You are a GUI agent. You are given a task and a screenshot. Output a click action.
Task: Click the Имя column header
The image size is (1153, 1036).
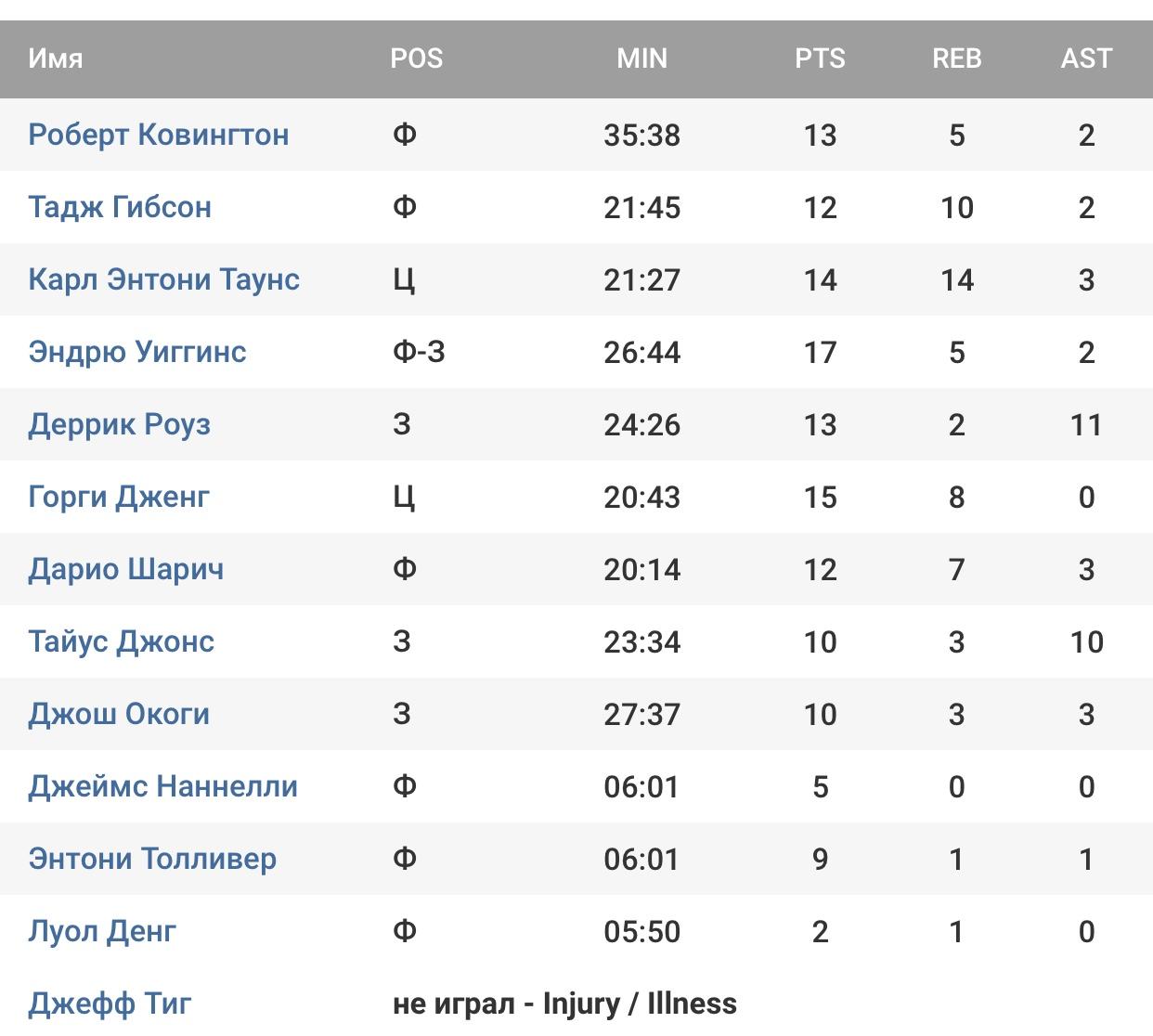click(56, 58)
